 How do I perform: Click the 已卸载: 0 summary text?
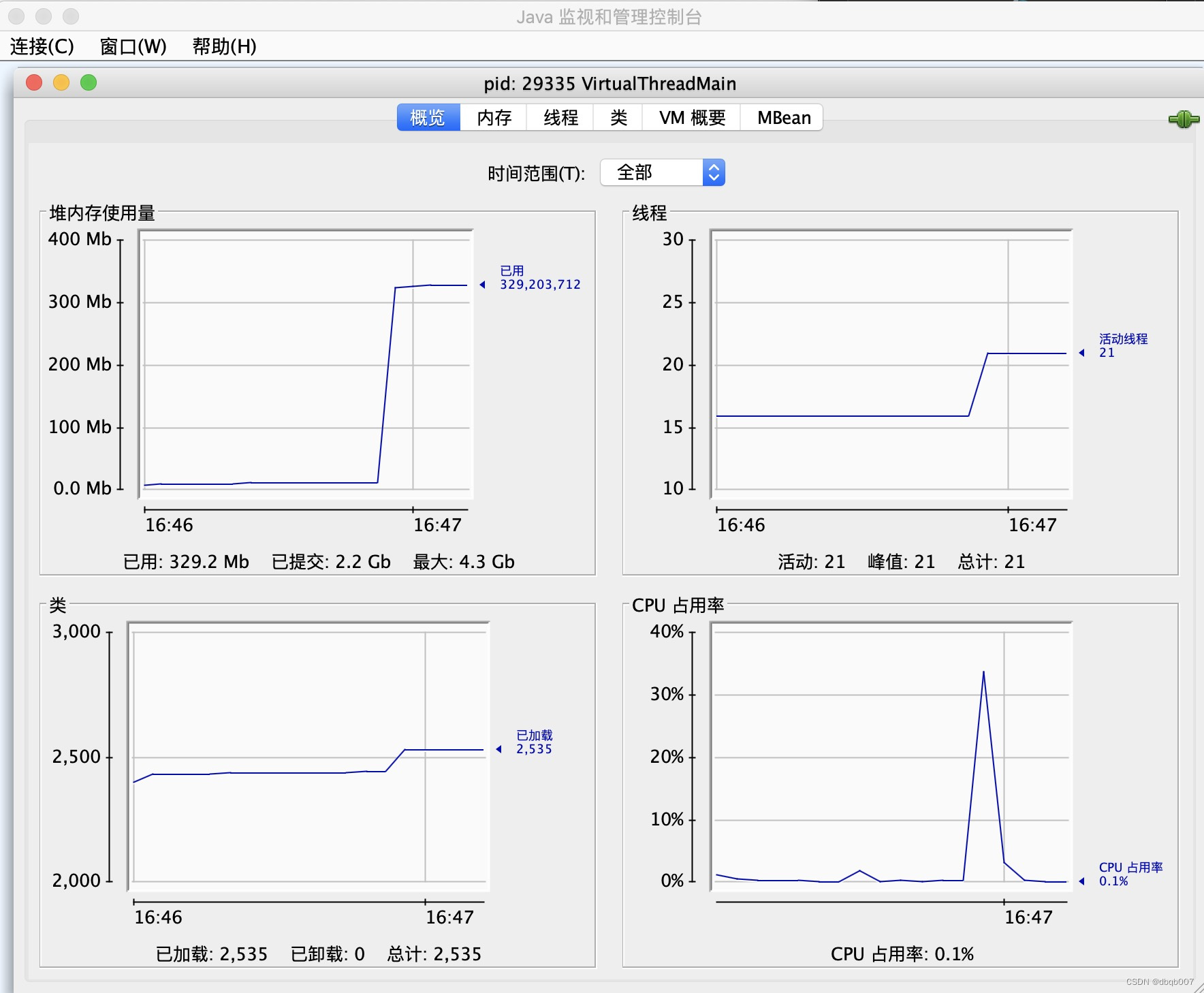click(328, 954)
